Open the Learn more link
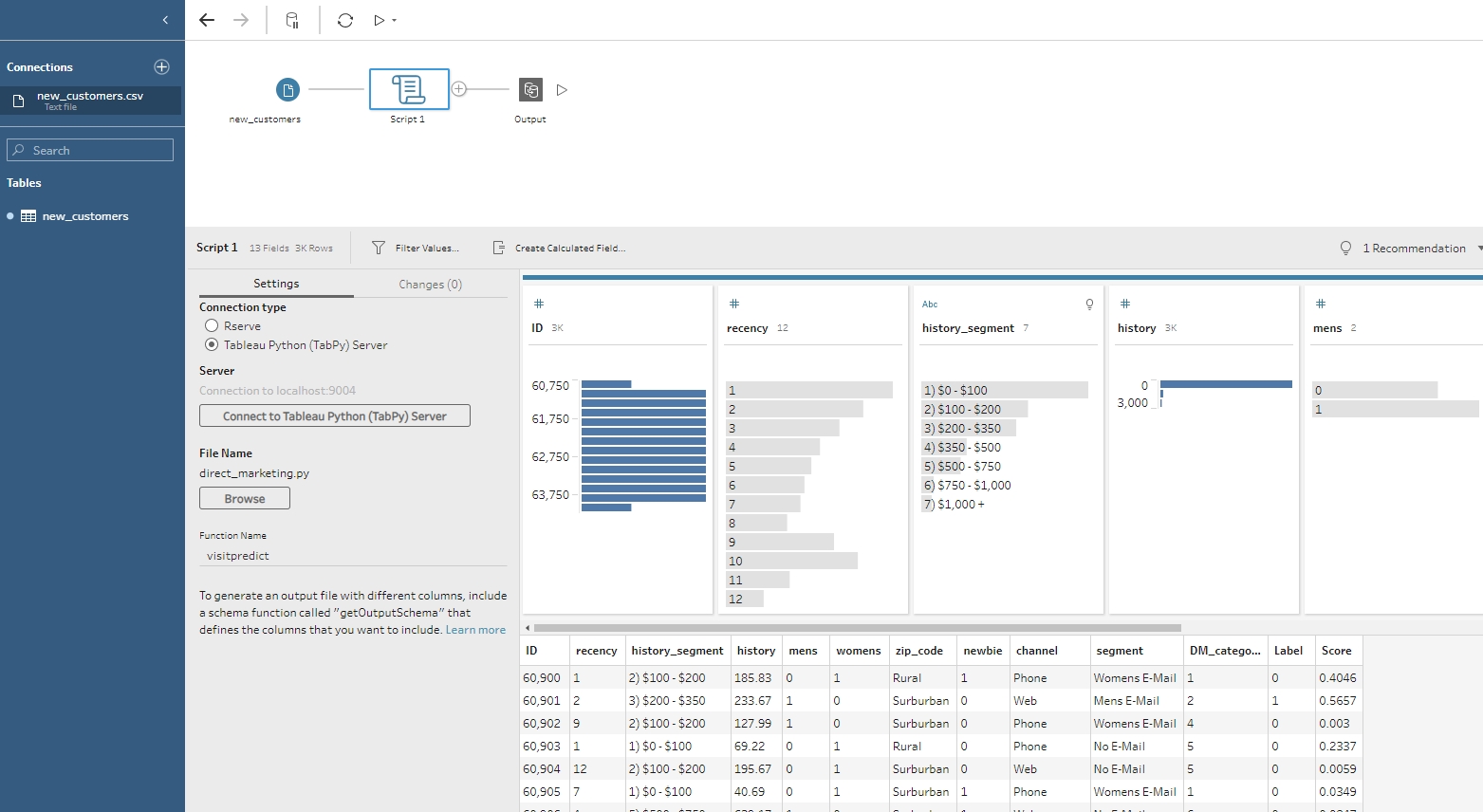1483x812 pixels. 475,630
